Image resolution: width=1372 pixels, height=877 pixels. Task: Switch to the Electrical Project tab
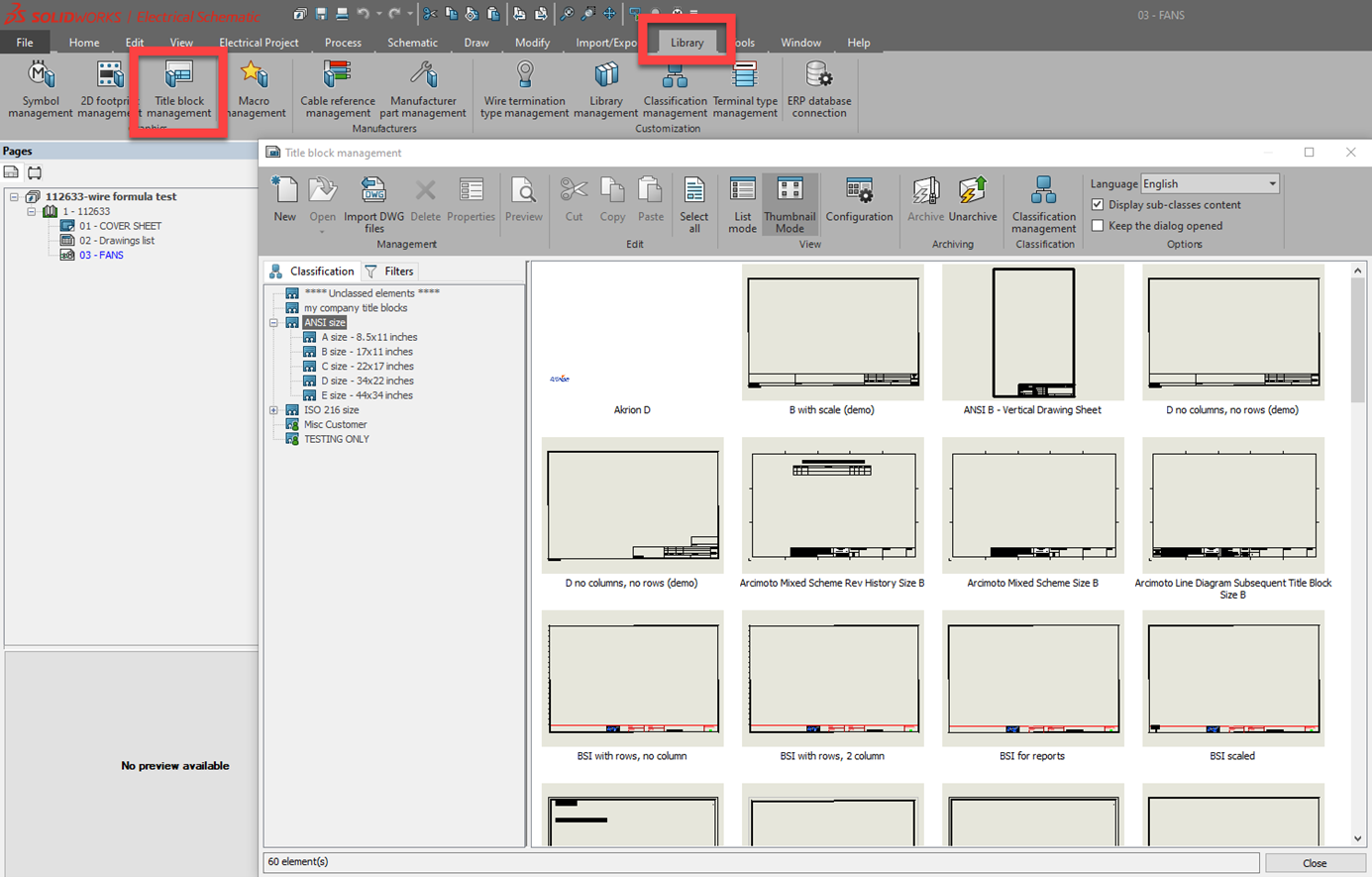coord(259,43)
